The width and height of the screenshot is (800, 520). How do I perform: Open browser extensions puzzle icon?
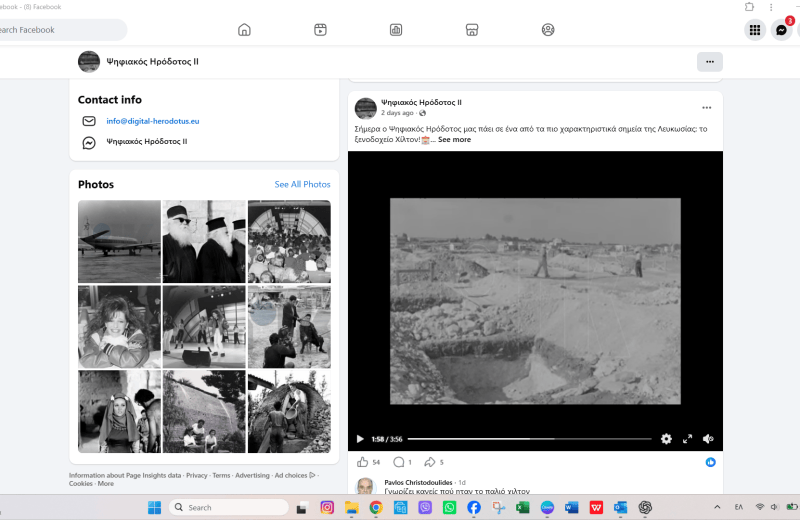click(749, 7)
